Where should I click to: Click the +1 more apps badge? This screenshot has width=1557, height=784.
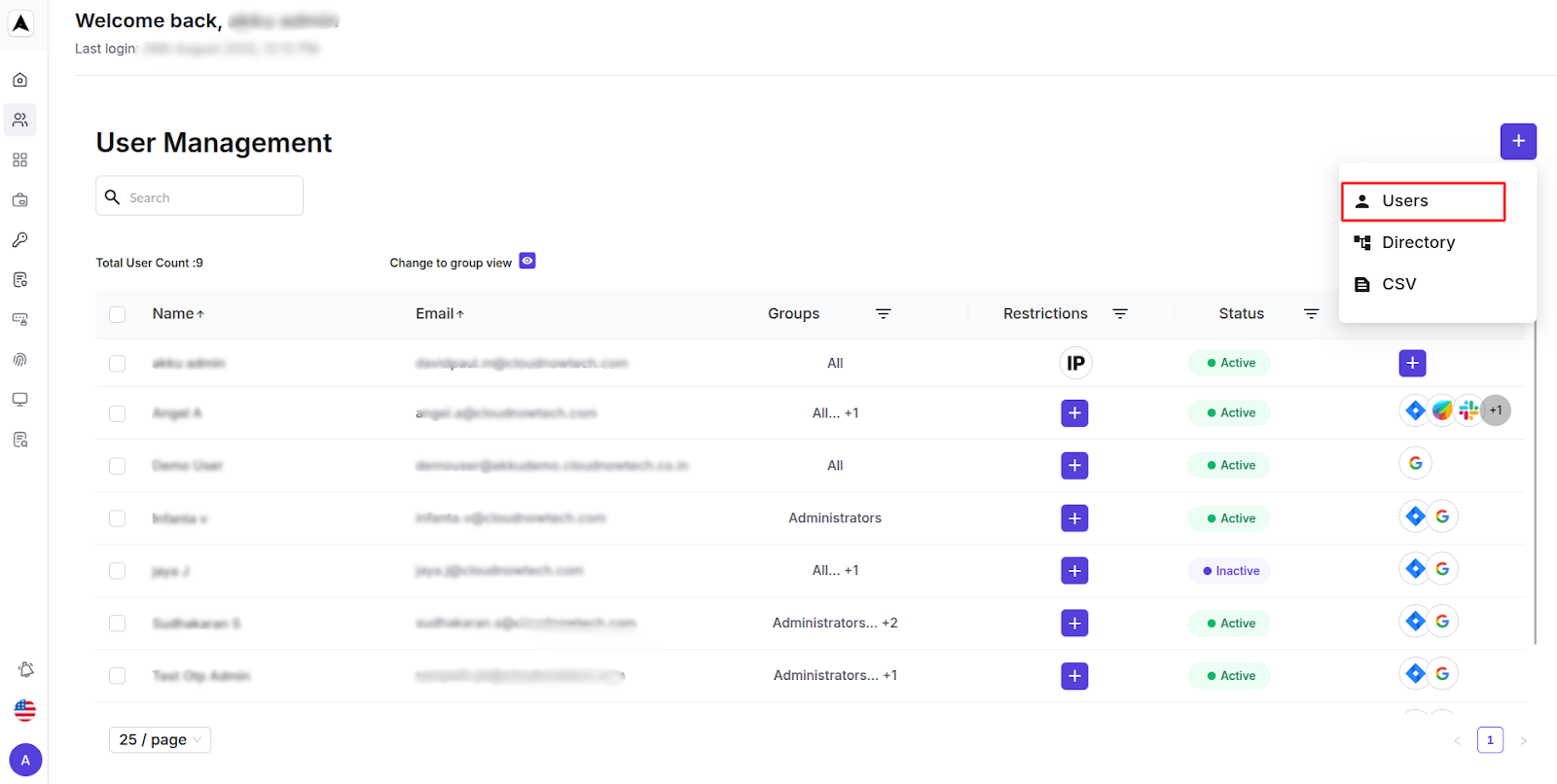(1496, 410)
